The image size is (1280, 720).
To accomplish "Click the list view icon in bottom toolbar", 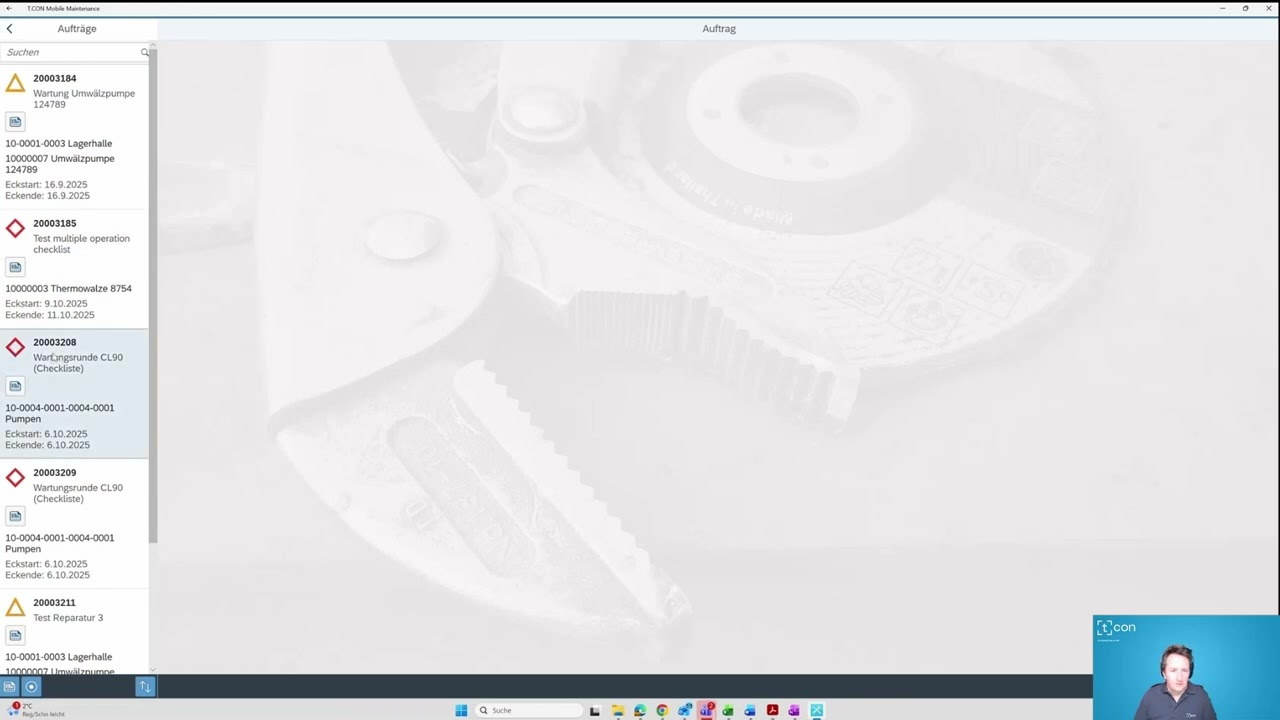I will [x=9, y=686].
